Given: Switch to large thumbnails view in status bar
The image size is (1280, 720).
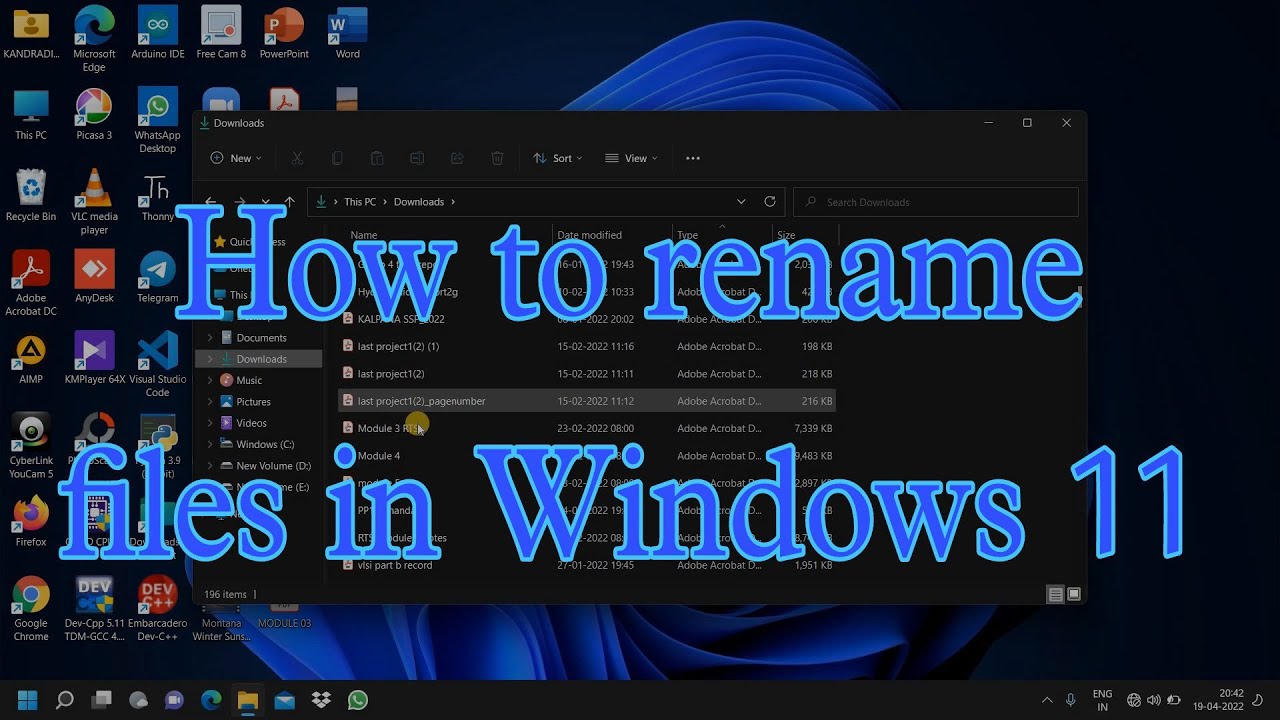Looking at the screenshot, I should click(1074, 594).
